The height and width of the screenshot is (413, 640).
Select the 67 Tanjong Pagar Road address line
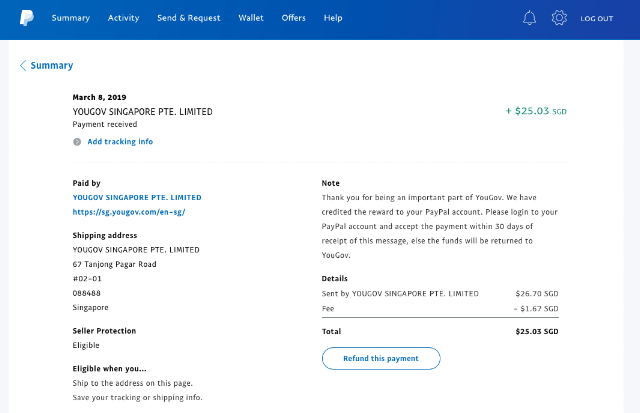tap(114, 264)
